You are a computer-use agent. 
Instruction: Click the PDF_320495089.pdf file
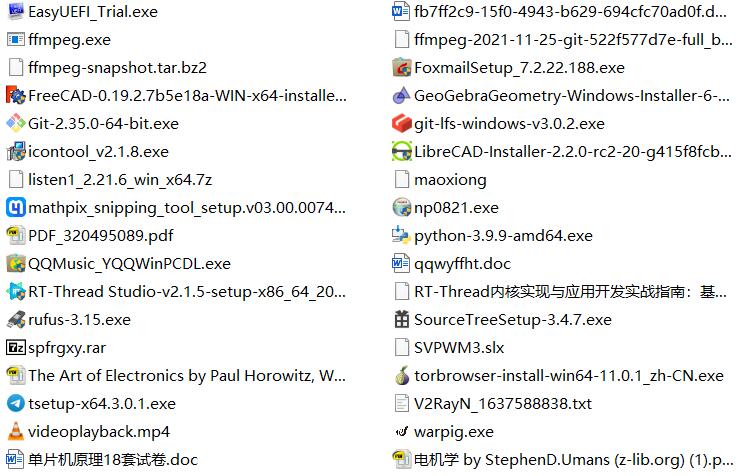(100, 236)
